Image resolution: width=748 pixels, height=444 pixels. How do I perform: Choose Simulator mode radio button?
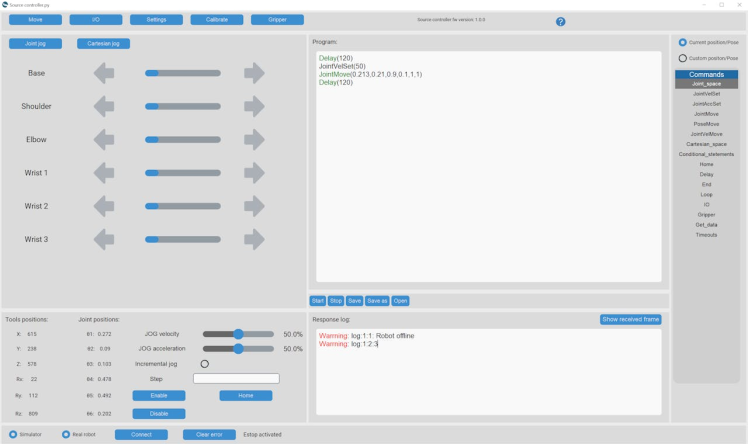13,434
